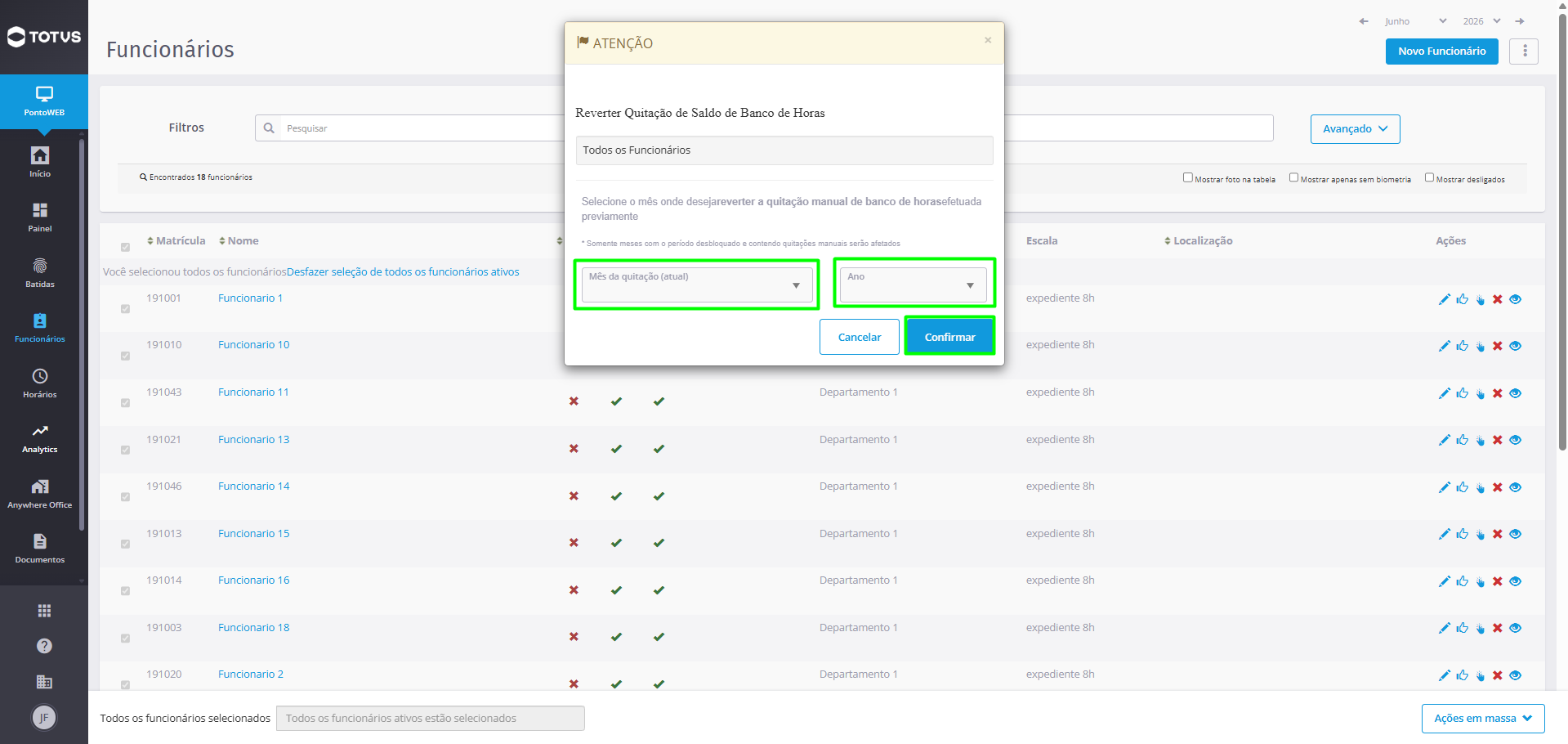Confirm the reversal with Confirmar button

click(949, 337)
